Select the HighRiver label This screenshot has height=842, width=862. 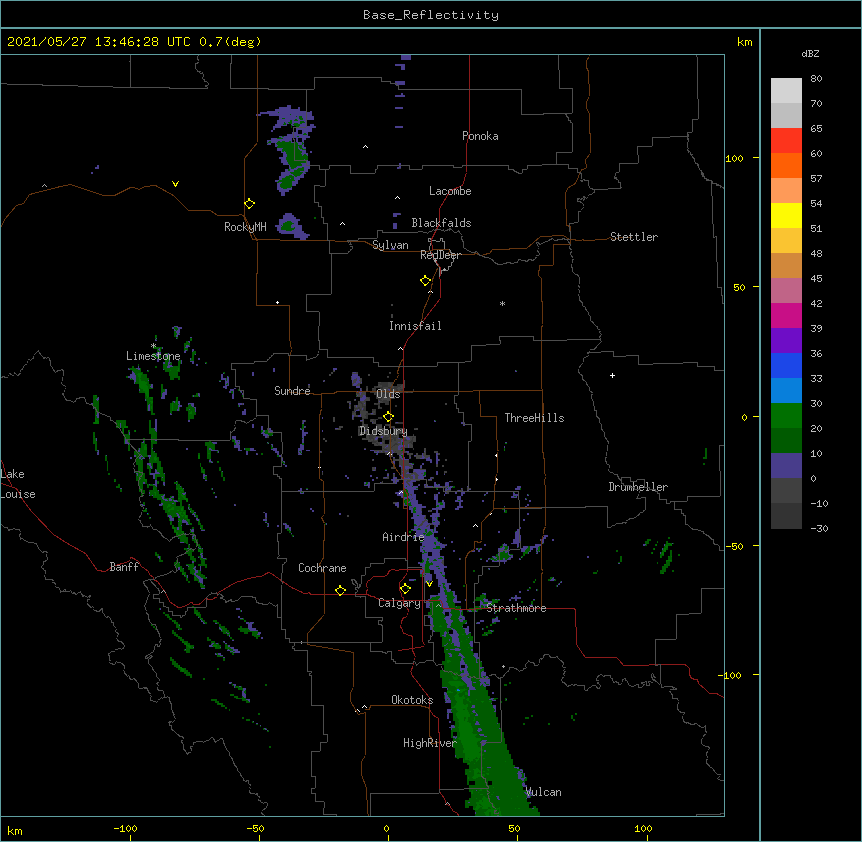click(430, 744)
